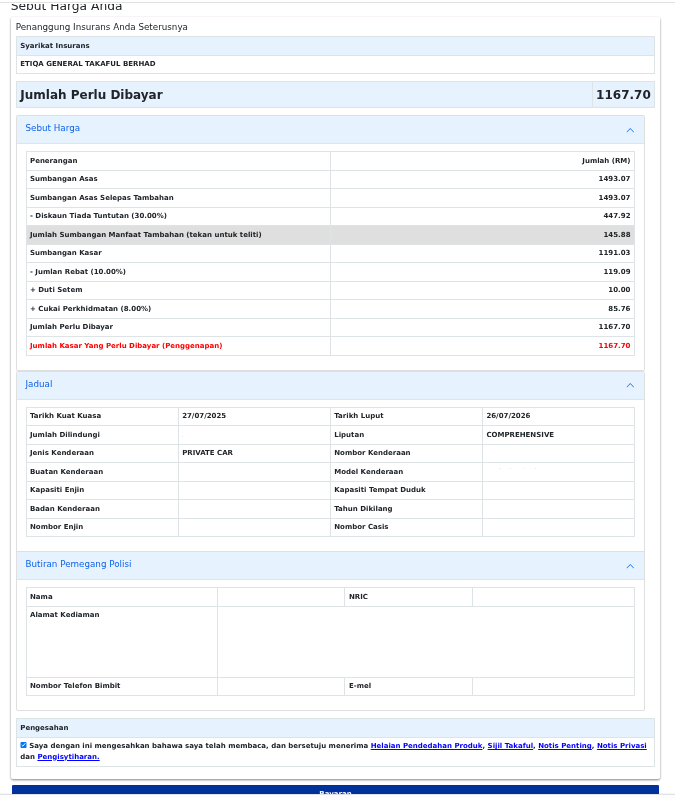Click the Bayaran payment button

tap(335, 791)
